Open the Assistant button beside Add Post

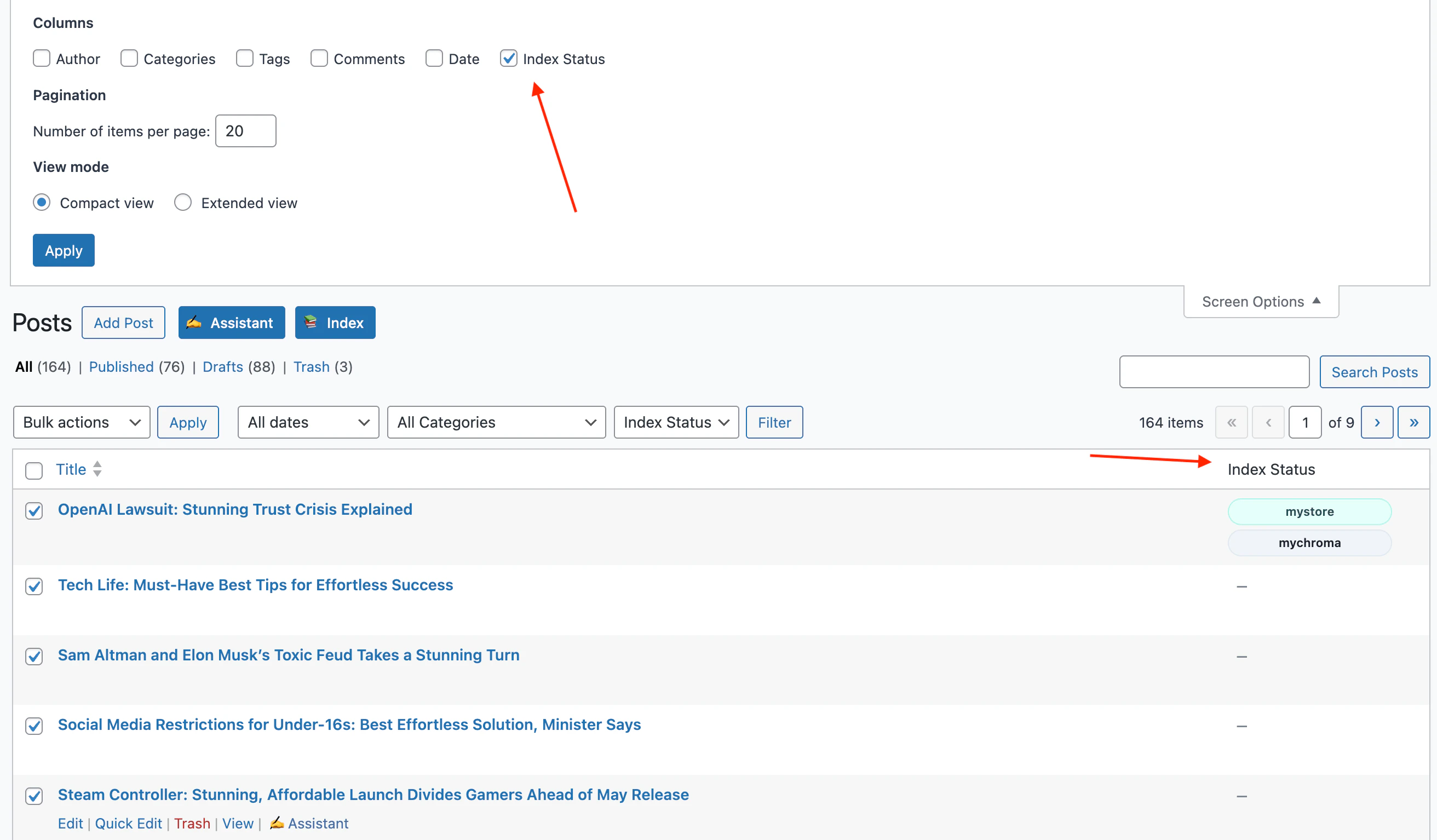(x=232, y=323)
